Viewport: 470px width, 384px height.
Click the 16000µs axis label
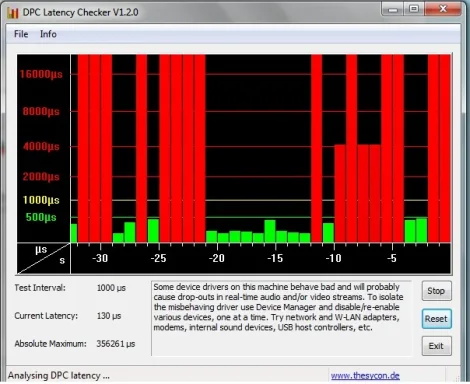(x=41, y=74)
